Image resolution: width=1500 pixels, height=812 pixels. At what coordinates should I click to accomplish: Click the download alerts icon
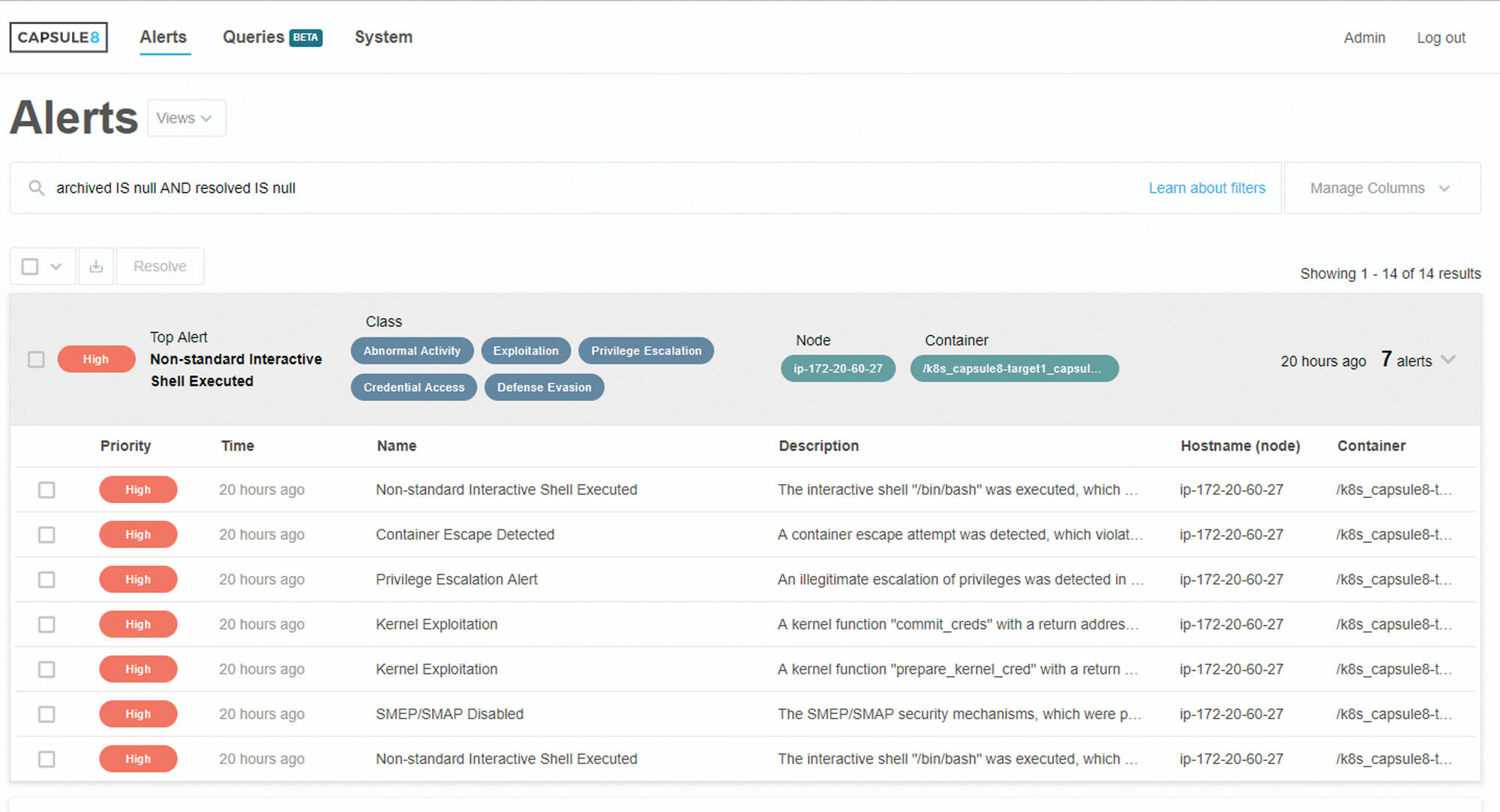[96, 266]
